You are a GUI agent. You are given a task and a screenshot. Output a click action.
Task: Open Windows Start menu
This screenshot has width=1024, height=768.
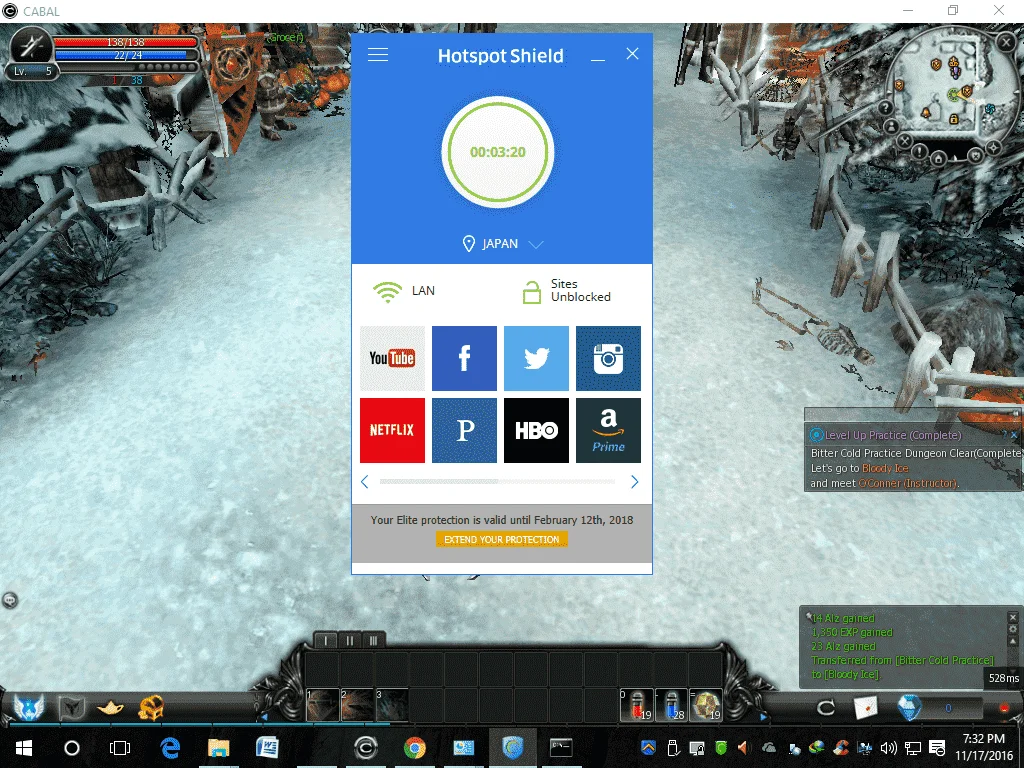[24, 748]
